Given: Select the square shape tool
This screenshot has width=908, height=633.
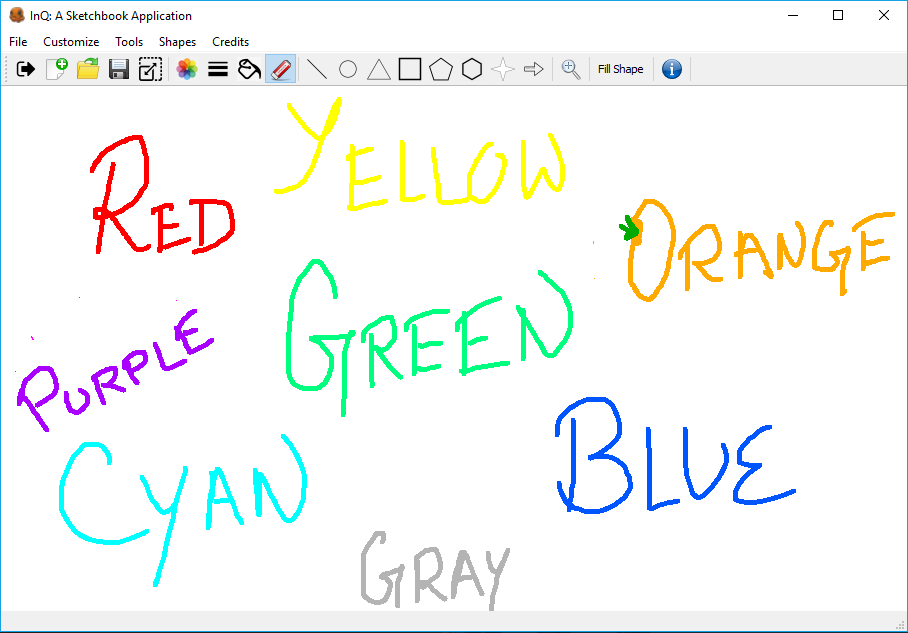Looking at the screenshot, I should [410, 69].
